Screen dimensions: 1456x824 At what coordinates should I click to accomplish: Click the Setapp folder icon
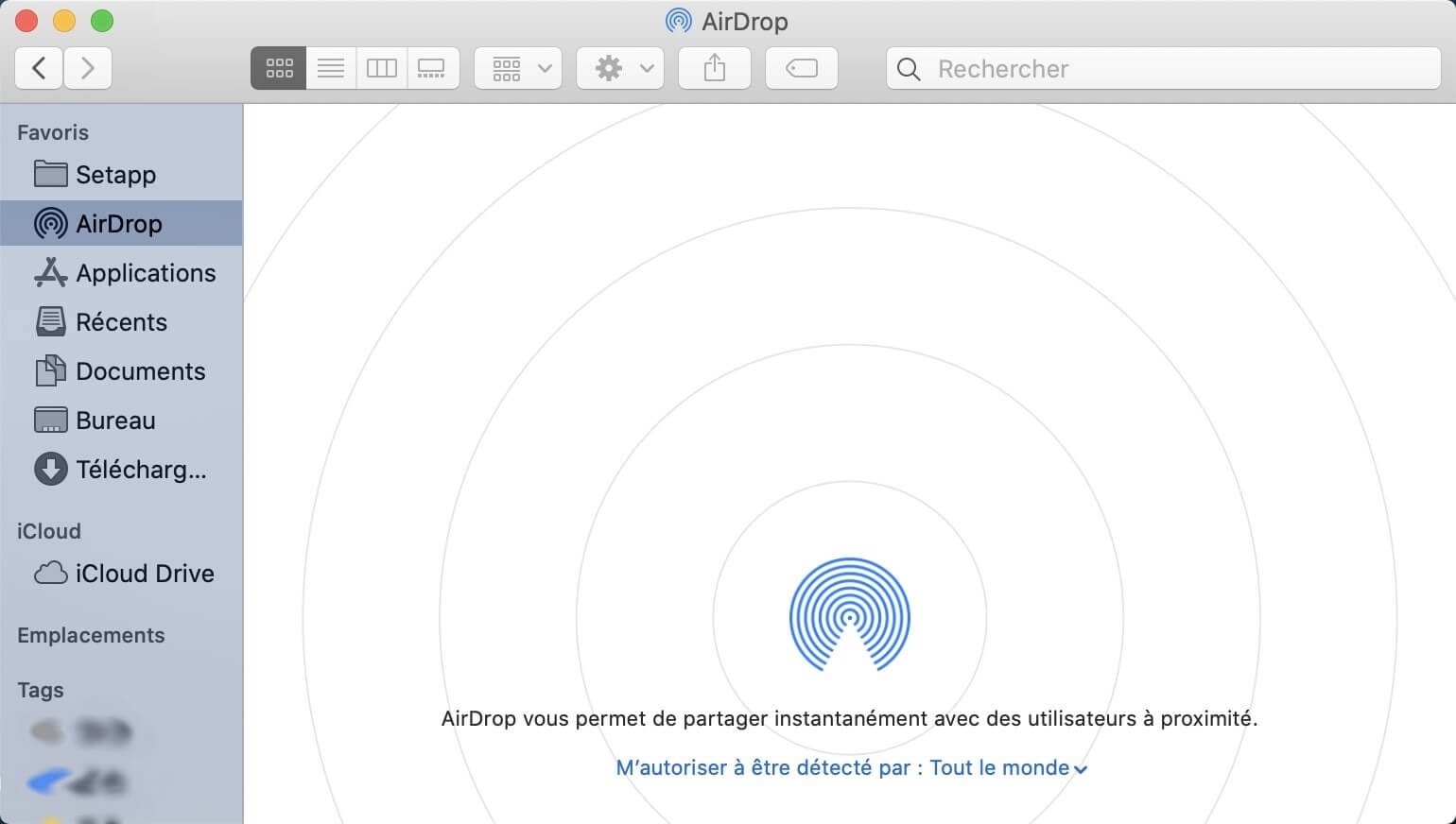click(50, 174)
